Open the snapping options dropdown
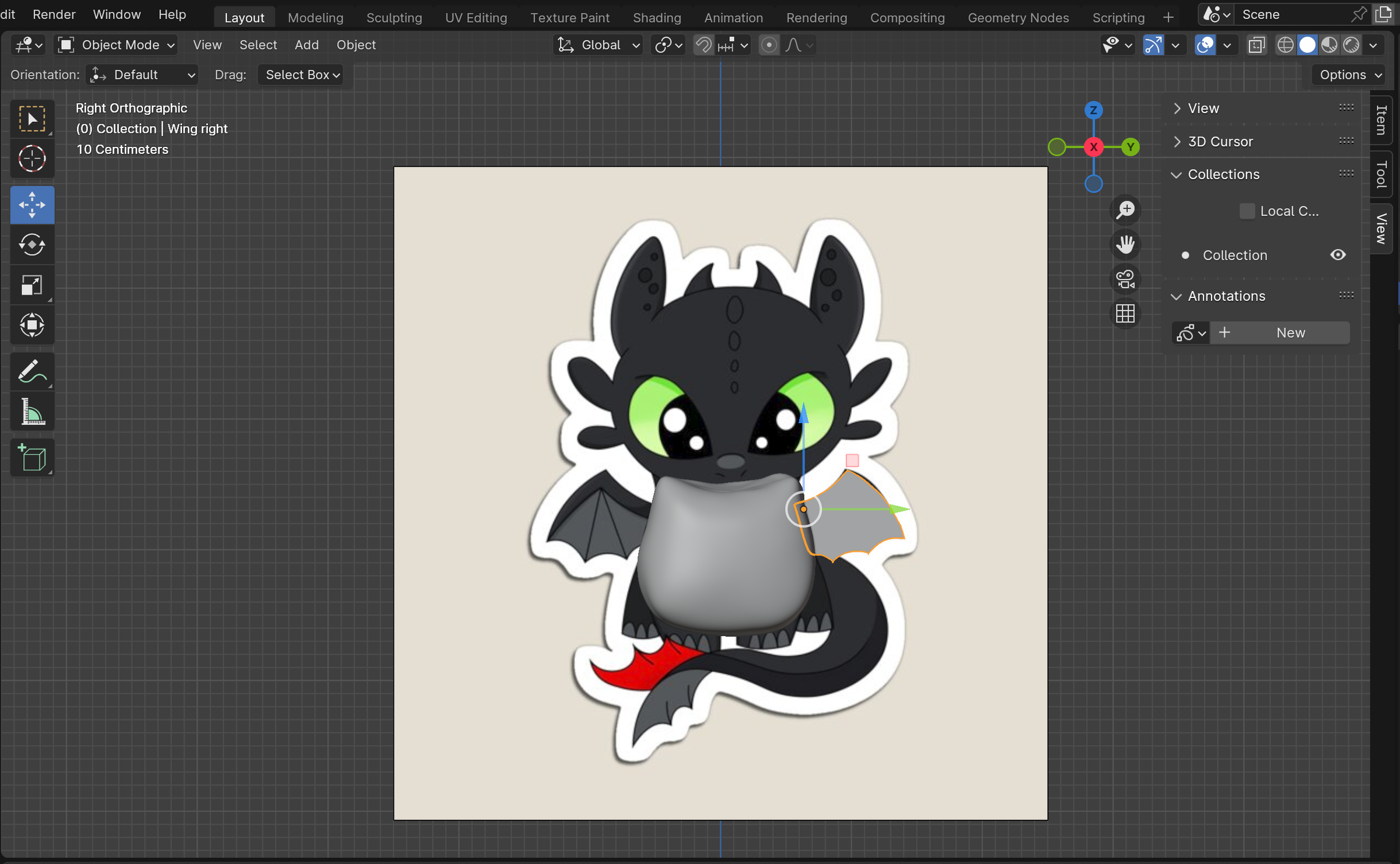Viewport: 1400px width, 864px height. pos(734,45)
